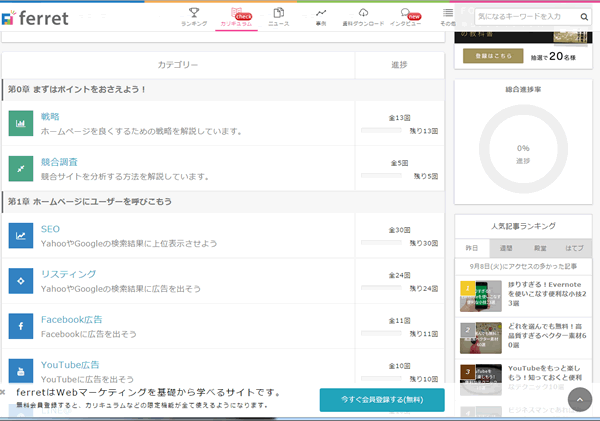
Task: Open the ベクター素材 ranking article title
Action: tap(547, 336)
